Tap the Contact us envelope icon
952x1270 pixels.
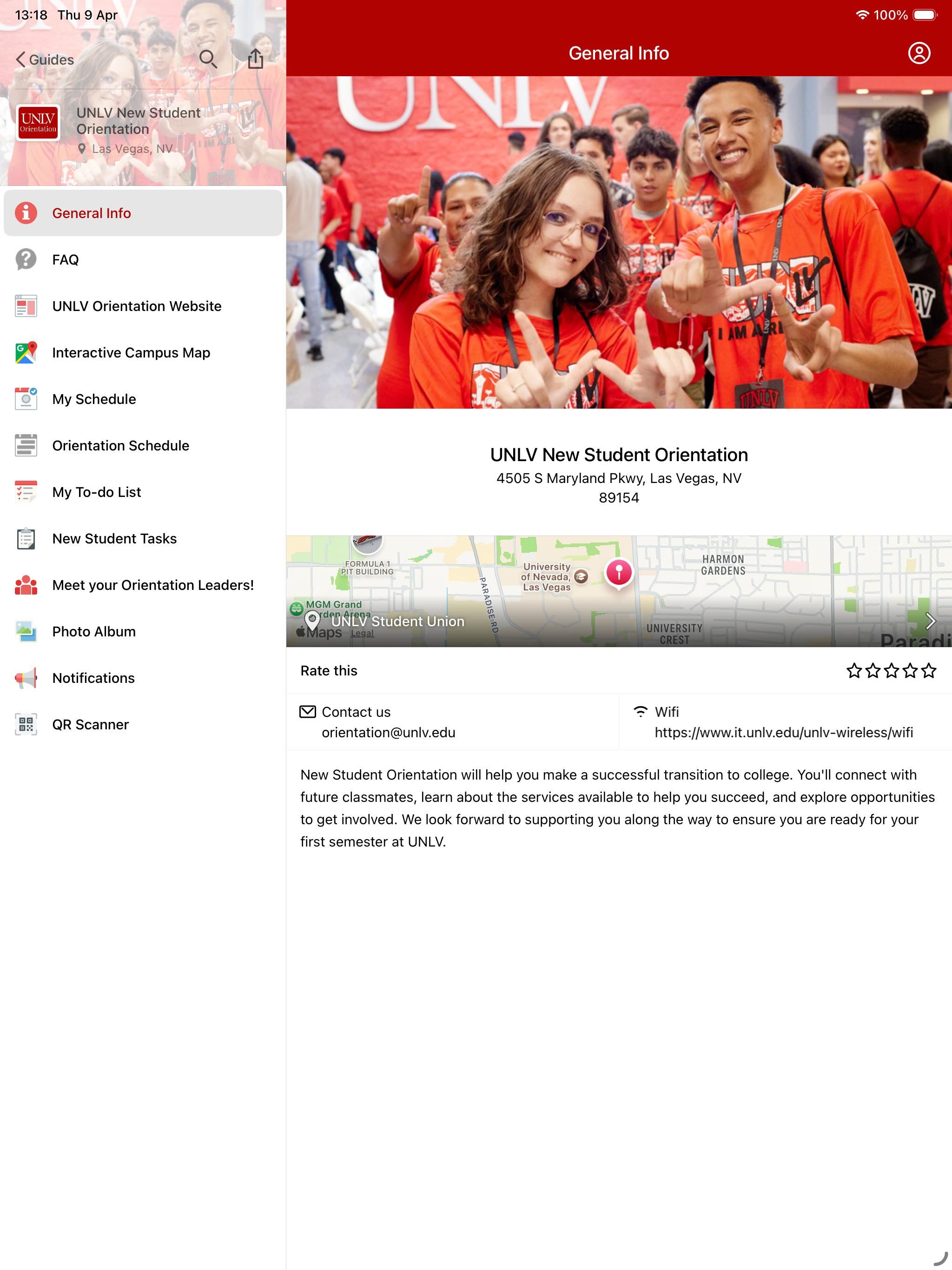click(x=308, y=712)
